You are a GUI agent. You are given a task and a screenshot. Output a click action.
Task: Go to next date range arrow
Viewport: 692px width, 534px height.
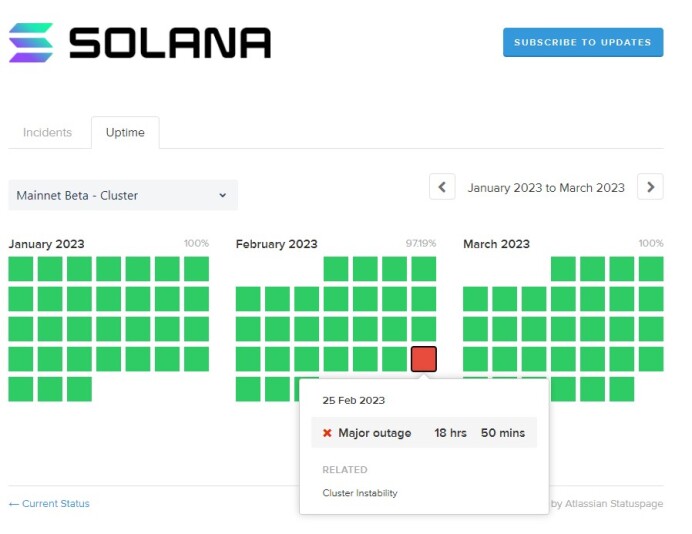click(650, 187)
